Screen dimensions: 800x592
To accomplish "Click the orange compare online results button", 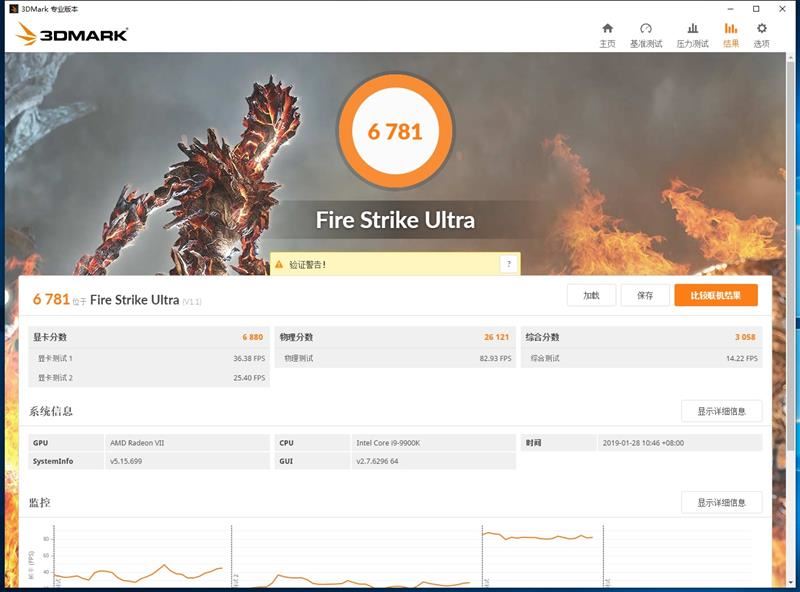I will pyautogui.click(x=716, y=295).
